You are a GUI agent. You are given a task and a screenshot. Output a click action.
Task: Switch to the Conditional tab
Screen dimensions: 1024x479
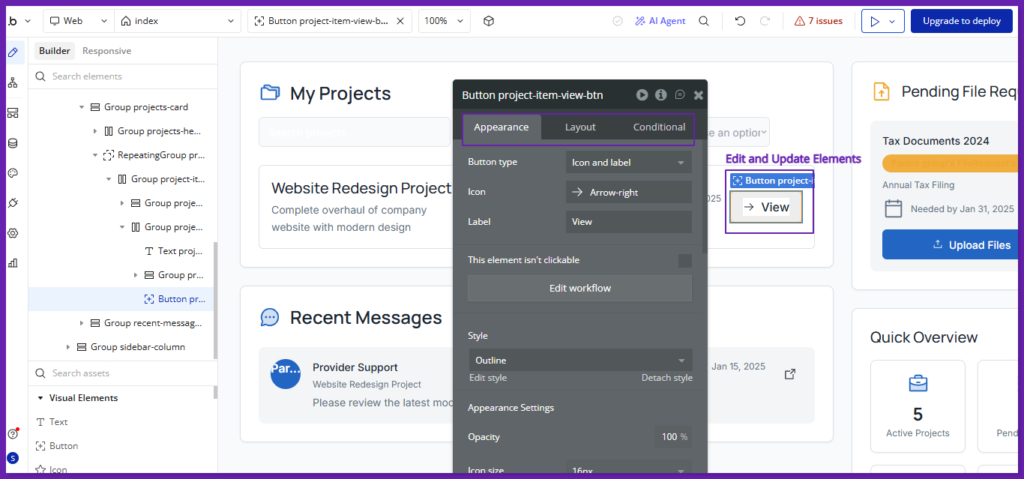tap(659, 127)
